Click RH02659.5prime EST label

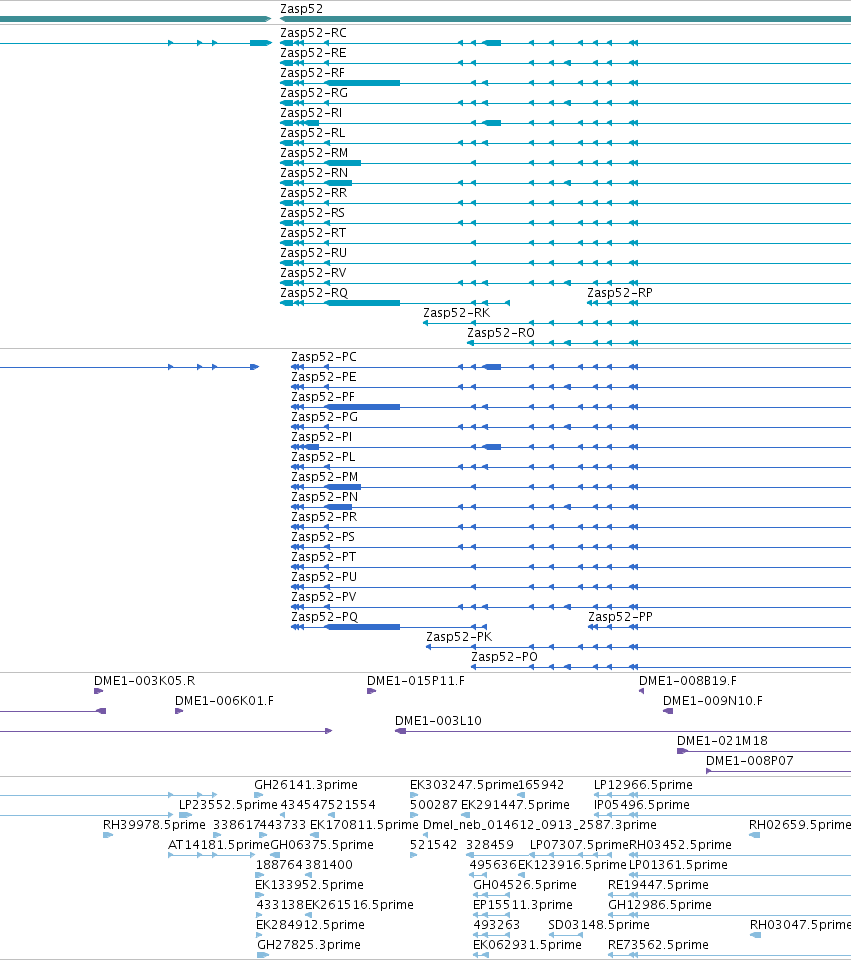point(800,825)
